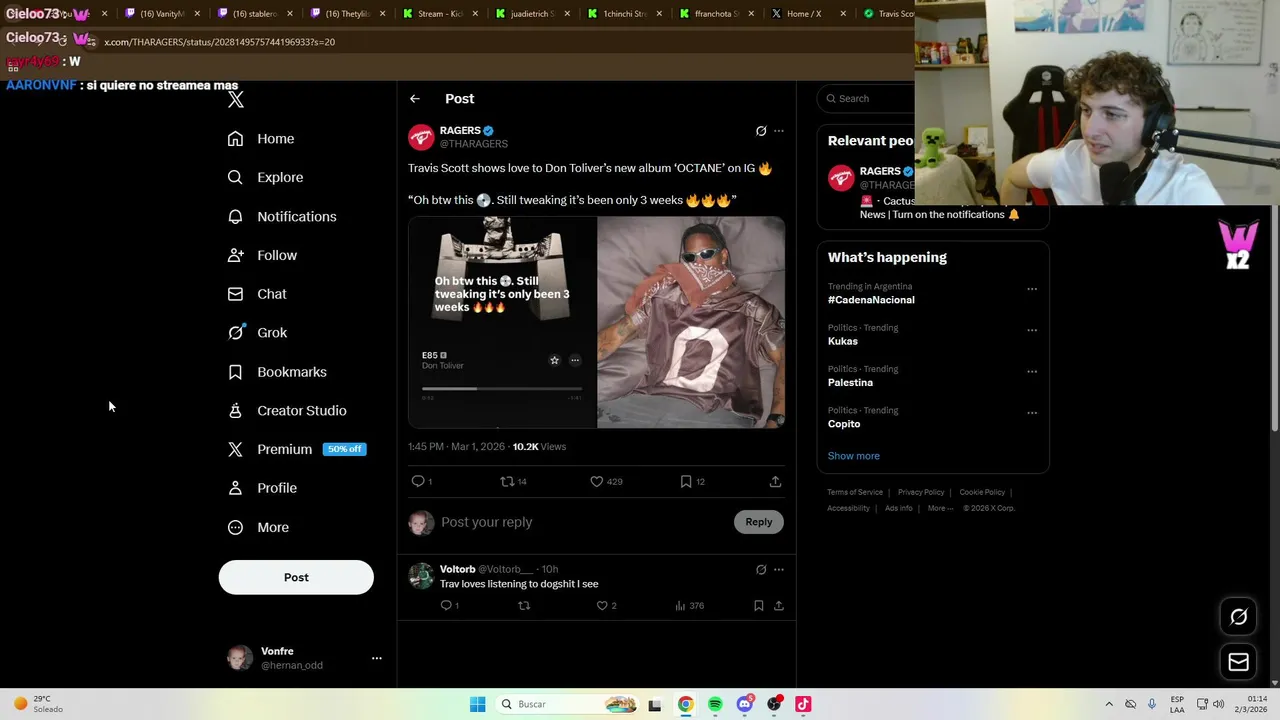
Task: Open Bookmarks from the sidebar
Action: 277,372
